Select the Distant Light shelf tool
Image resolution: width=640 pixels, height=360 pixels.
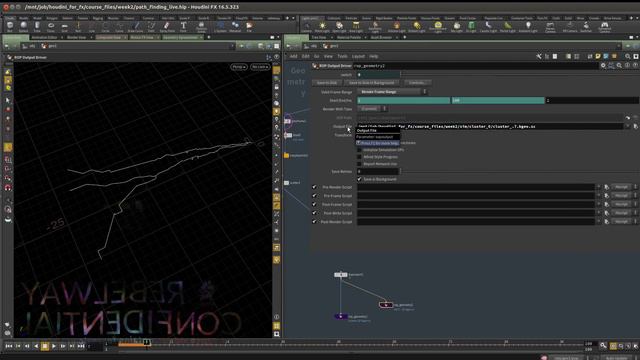click(x=416, y=27)
